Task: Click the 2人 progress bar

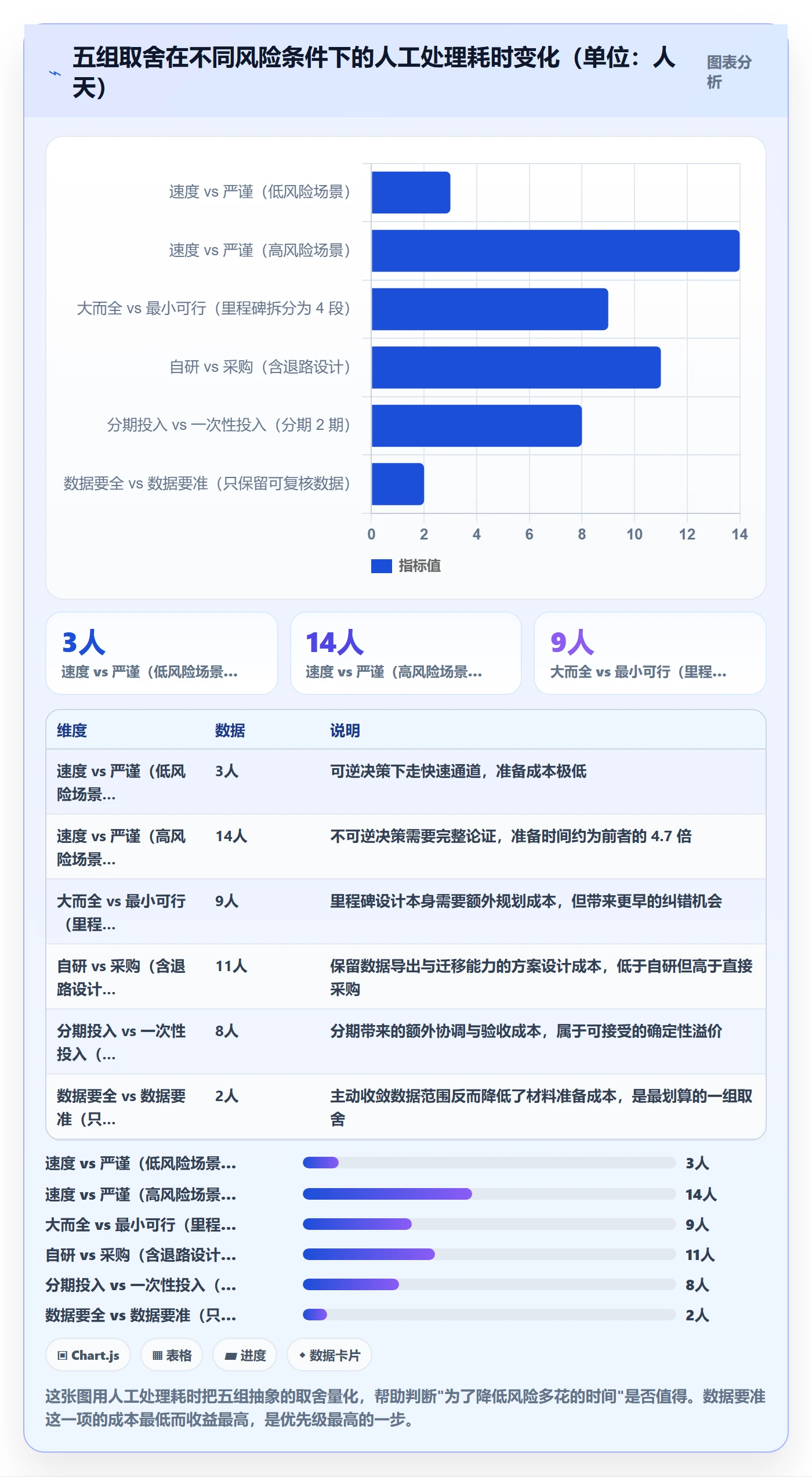Action: 490,1315
